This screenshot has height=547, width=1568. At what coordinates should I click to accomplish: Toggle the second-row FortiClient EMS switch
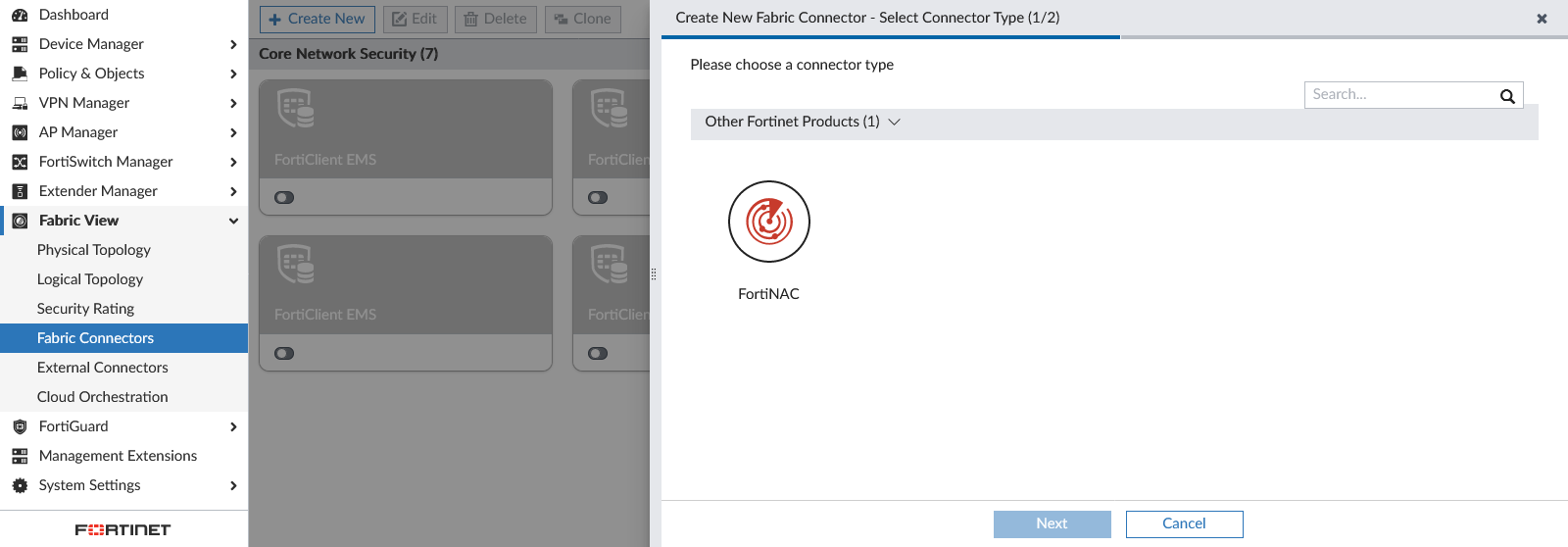pyautogui.click(x=284, y=354)
